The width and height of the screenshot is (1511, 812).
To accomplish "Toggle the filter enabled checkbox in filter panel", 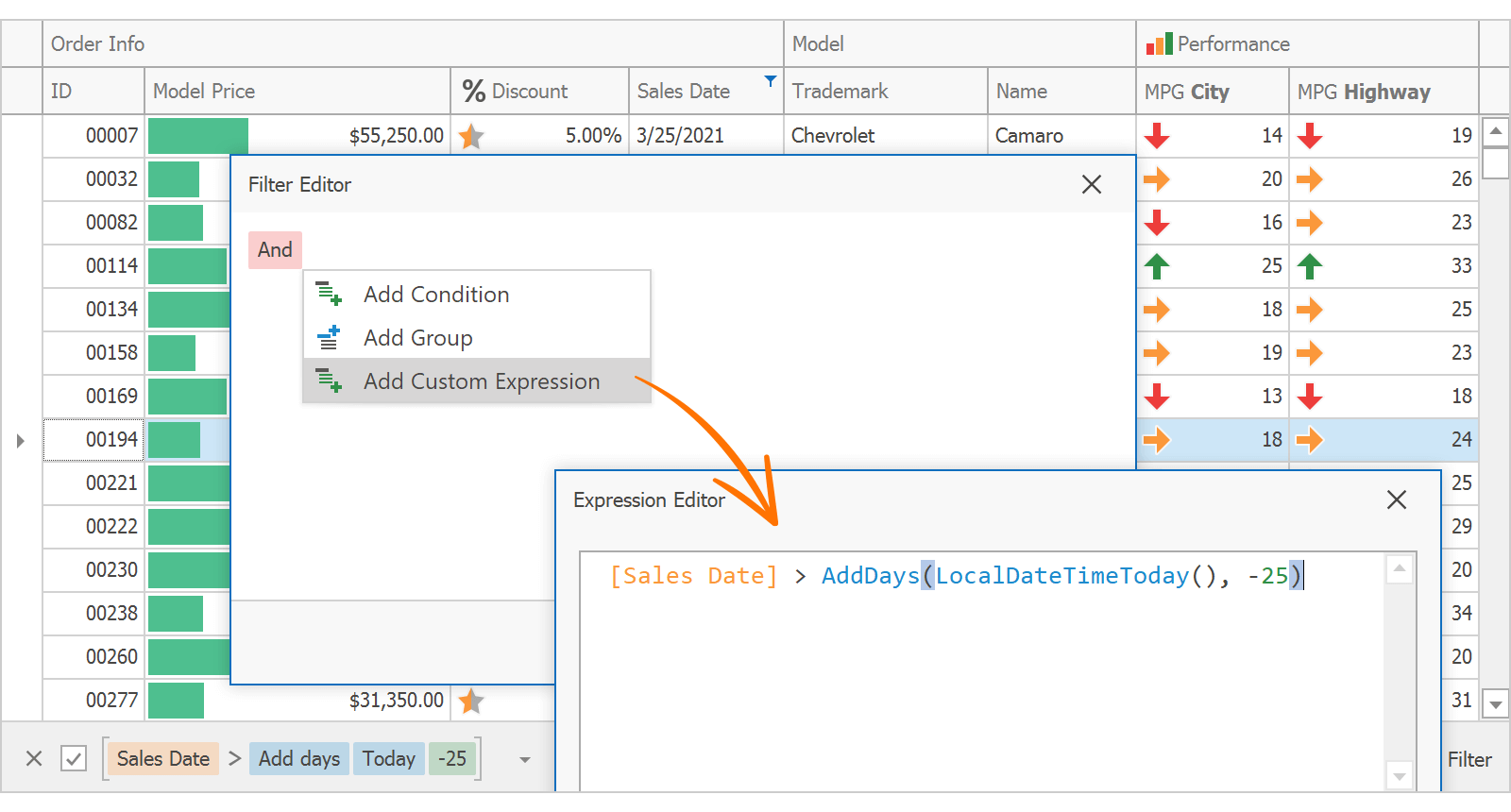I will pyautogui.click(x=74, y=758).
